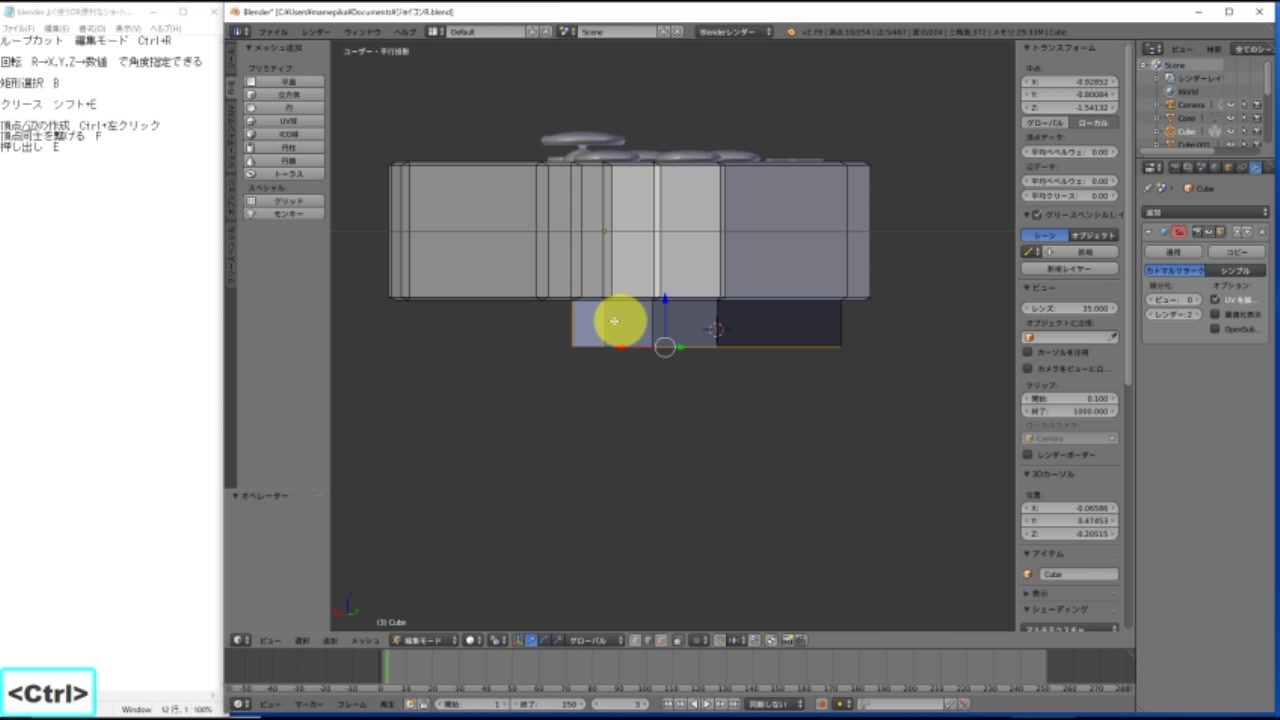The image size is (1280, 720).
Task: Add a cone (円錐) primitive
Action: click(285, 160)
